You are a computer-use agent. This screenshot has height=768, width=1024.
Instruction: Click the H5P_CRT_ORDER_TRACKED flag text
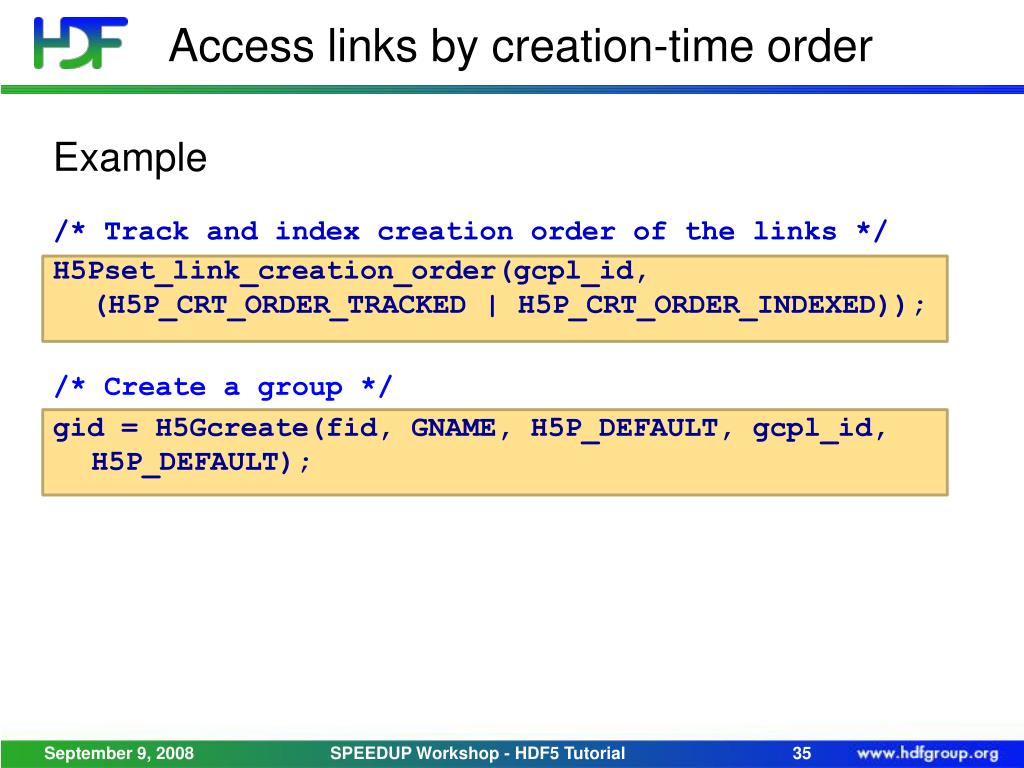point(287,305)
